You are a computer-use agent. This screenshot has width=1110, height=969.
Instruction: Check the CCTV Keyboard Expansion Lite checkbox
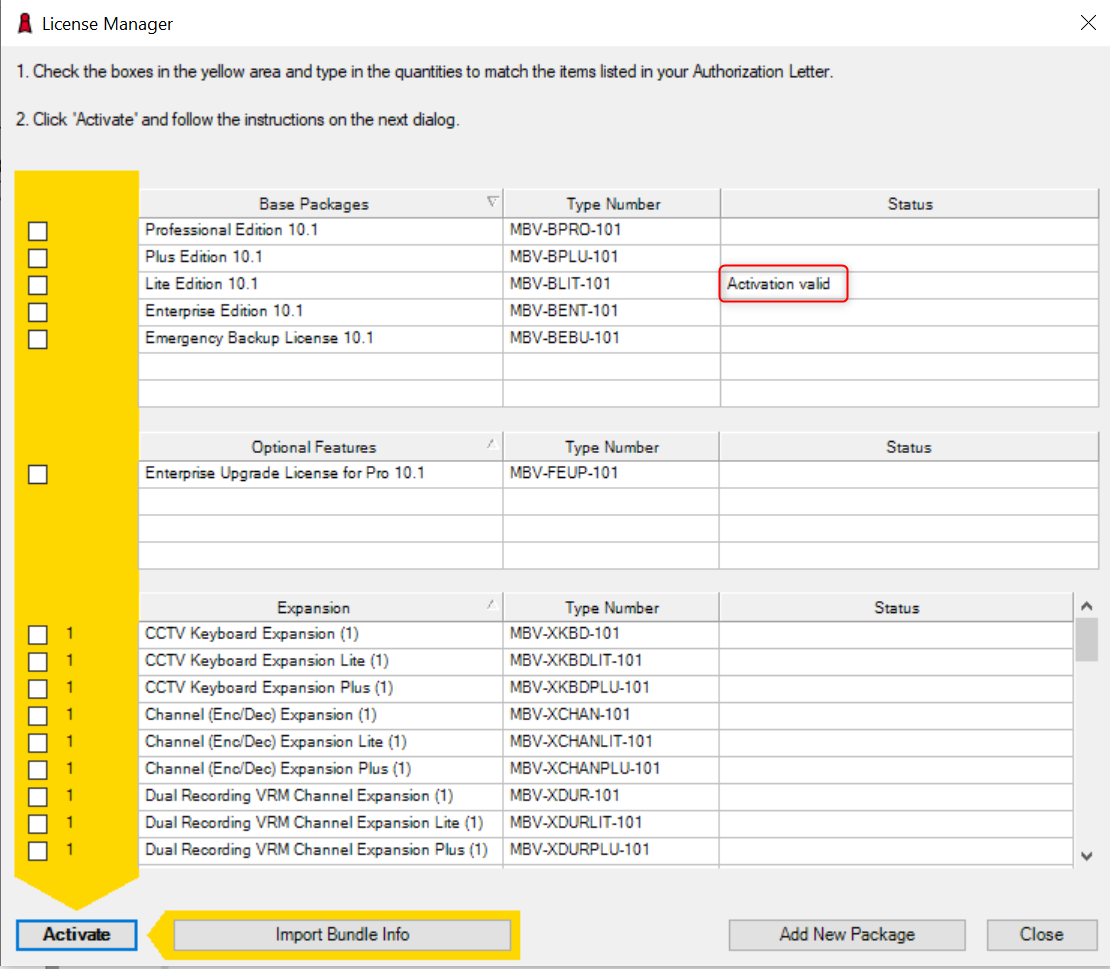pos(38,662)
